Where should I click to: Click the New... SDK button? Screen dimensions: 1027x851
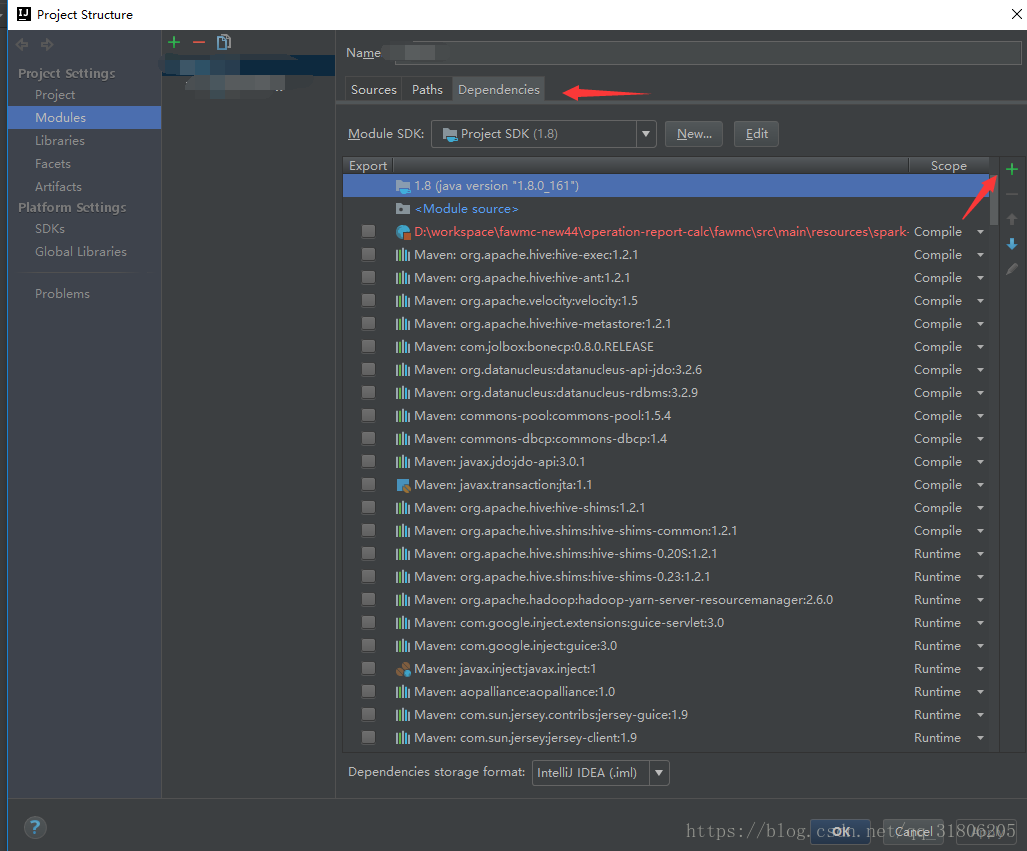pyautogui.click(x=694, y=134)
